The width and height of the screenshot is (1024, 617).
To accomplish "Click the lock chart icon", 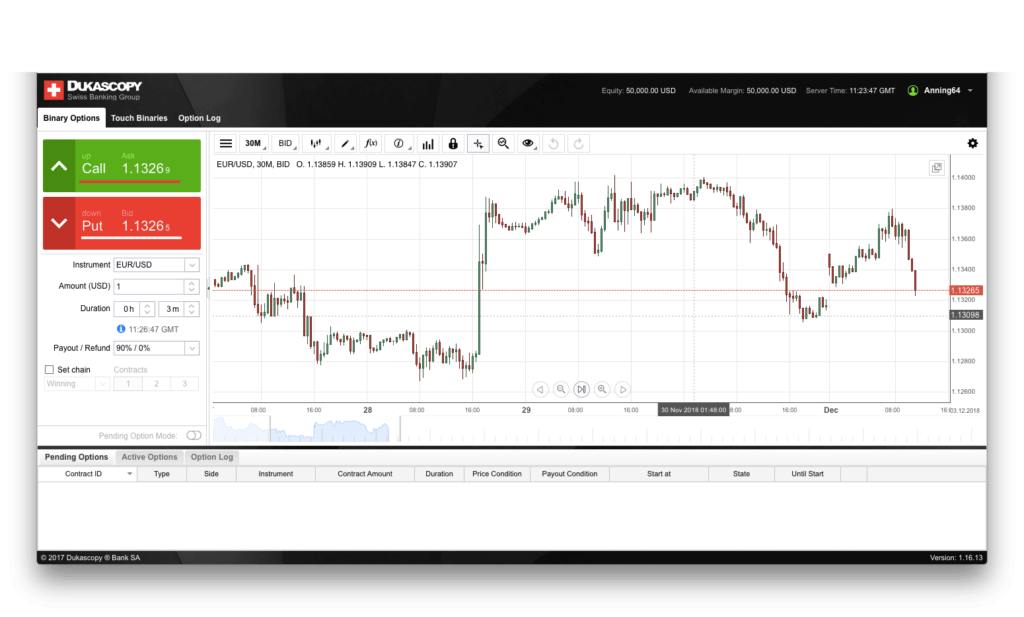I will pyautogui.click(x=453, y=144).
